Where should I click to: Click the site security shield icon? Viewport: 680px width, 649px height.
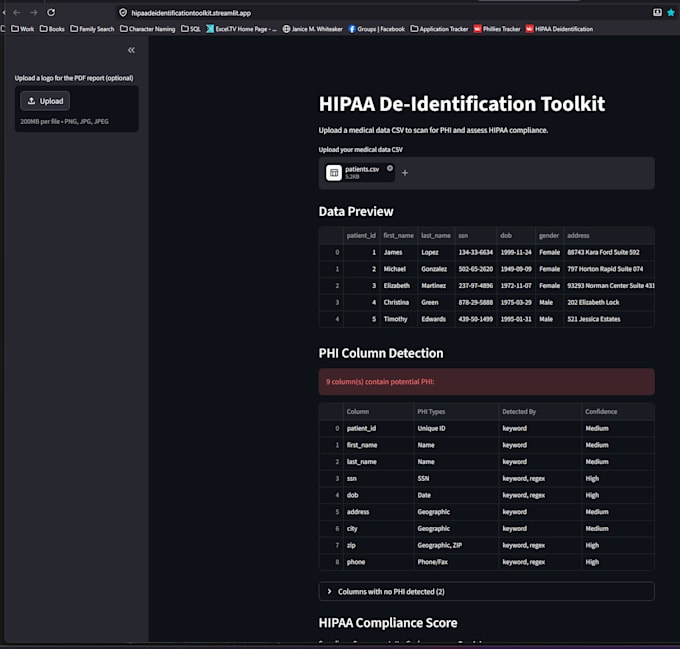[x=123, y=13]
